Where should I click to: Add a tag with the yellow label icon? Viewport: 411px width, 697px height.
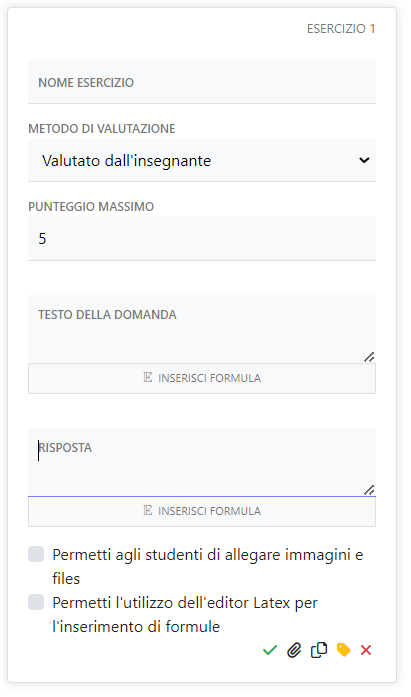click(x=343, y=650)
